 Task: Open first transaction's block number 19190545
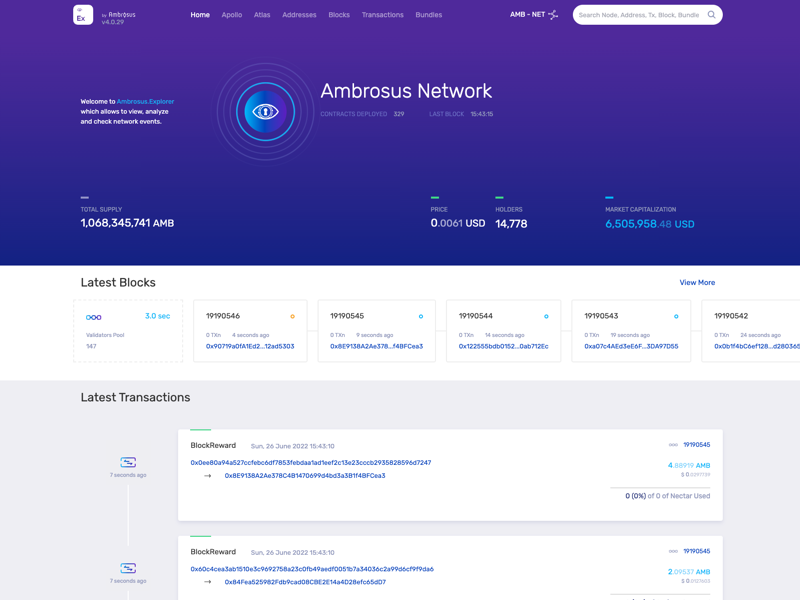pos(696,445)
